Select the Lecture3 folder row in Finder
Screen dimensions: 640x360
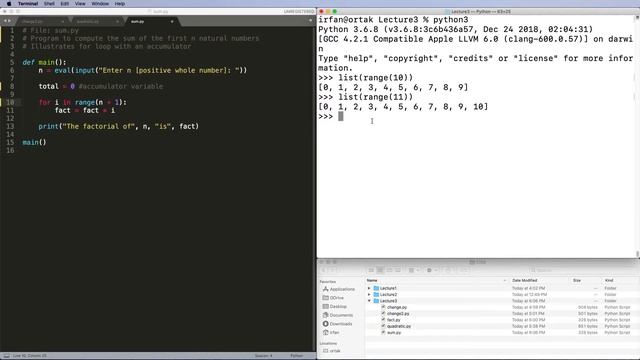(502, 301)
